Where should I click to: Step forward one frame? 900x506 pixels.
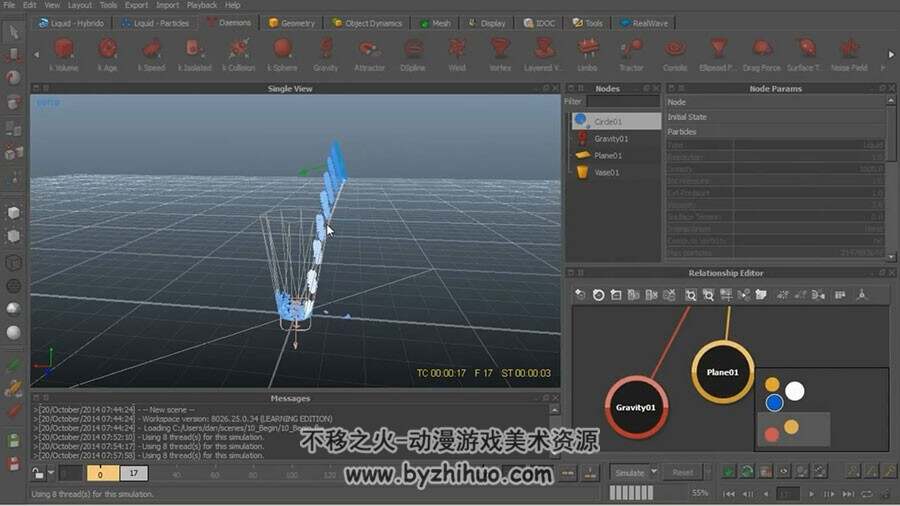tap(829, 493)
